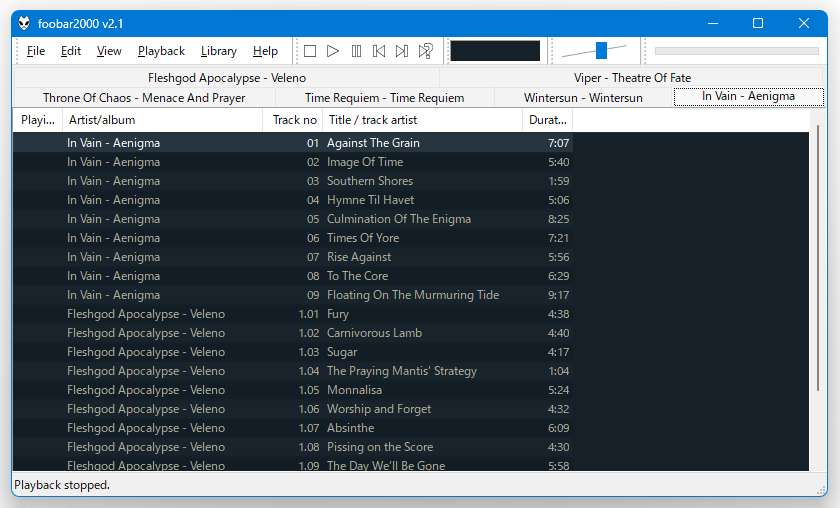Screen dimensions: 840x508
Task: Click the Playback stopped status text
Action: (x=62, y=485)
